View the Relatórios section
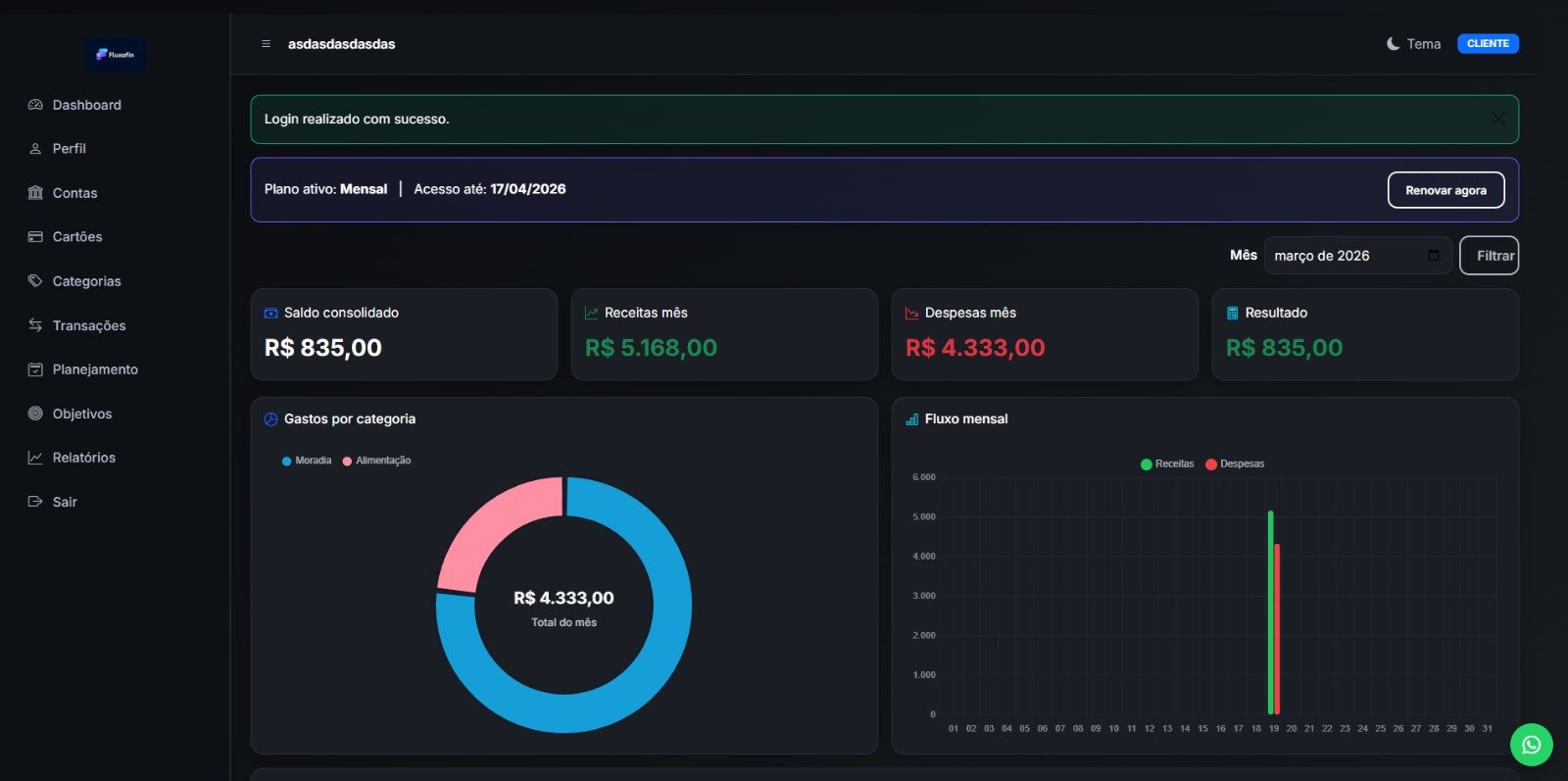 [84, 458]
